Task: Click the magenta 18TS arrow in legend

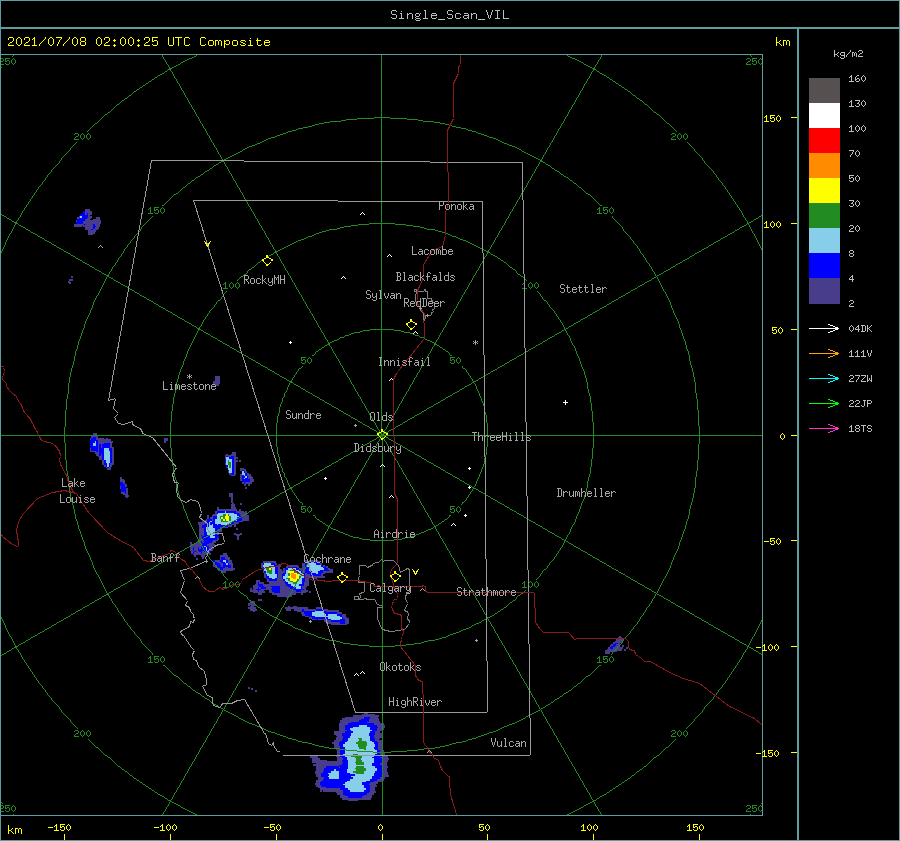Action: (824, 428)
